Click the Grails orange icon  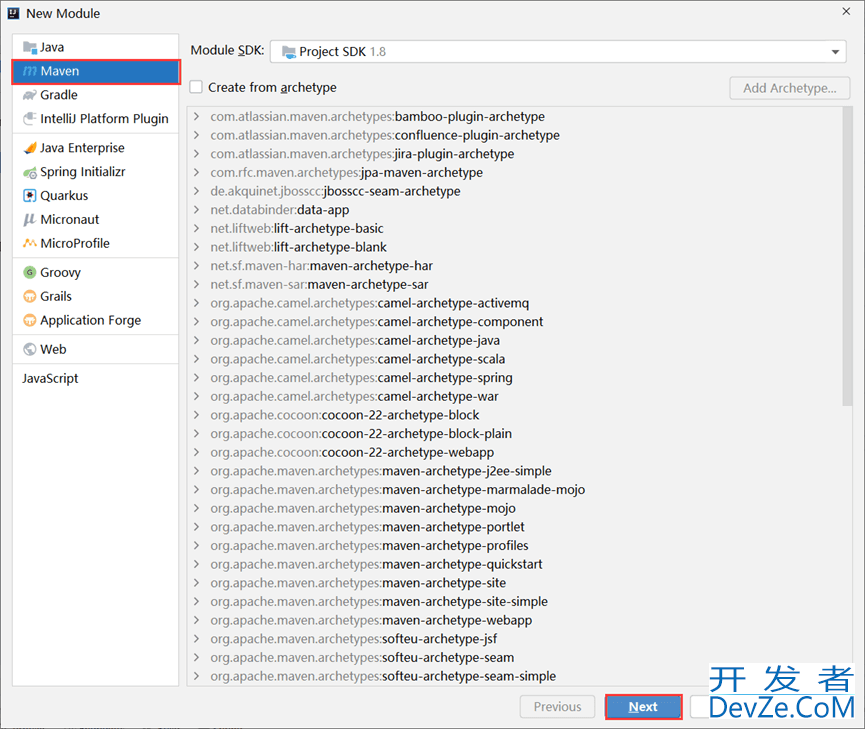(30, 296)
